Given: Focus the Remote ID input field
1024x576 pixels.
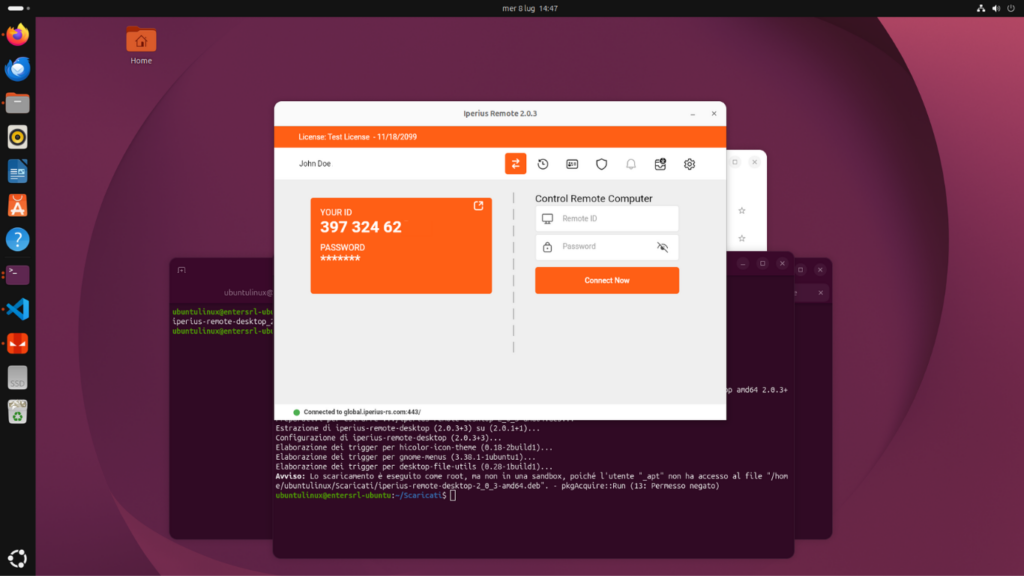Looking at the screenshot, I should [x=607, y=219].
